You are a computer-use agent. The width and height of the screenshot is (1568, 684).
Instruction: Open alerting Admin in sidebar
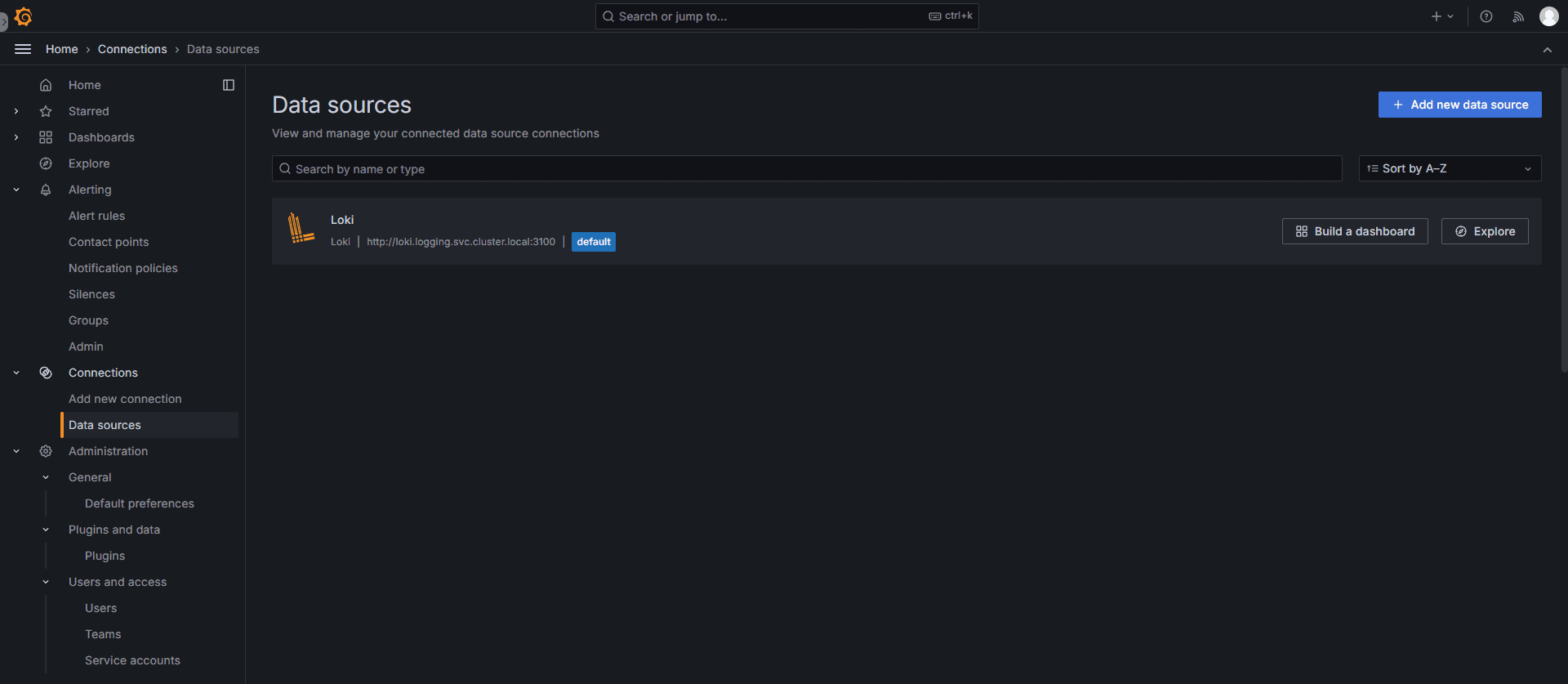click(x=86, y=346)
